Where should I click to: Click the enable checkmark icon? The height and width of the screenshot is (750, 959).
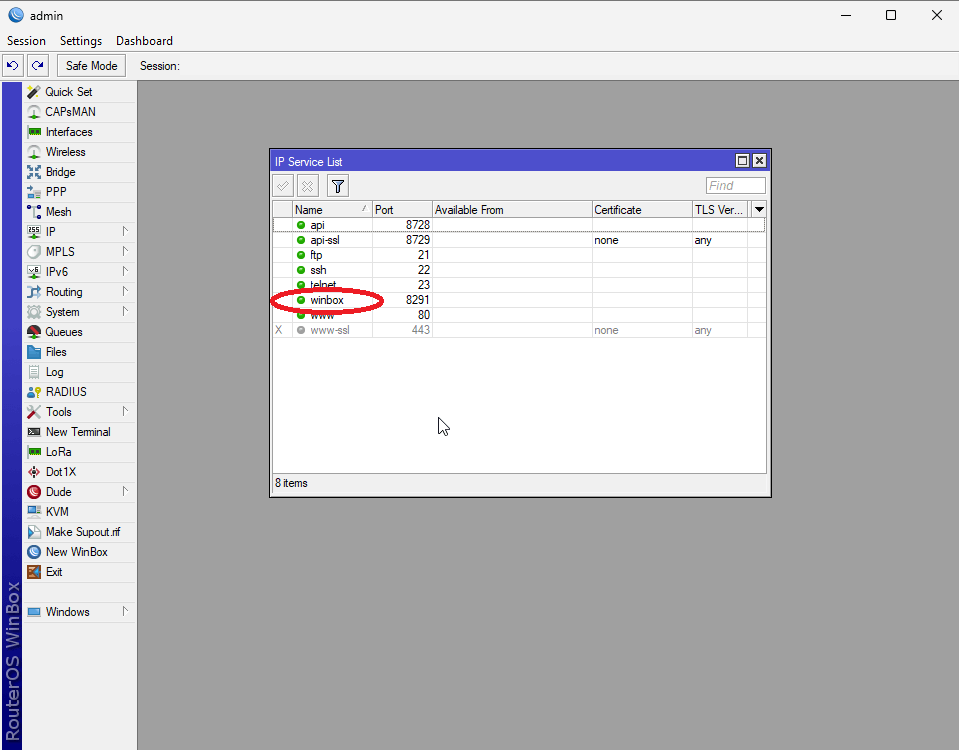click(283, 186)
